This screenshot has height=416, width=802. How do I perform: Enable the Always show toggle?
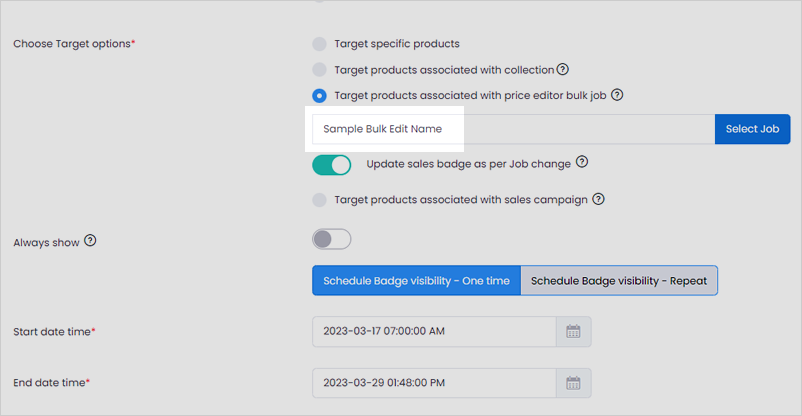point(332,239)
